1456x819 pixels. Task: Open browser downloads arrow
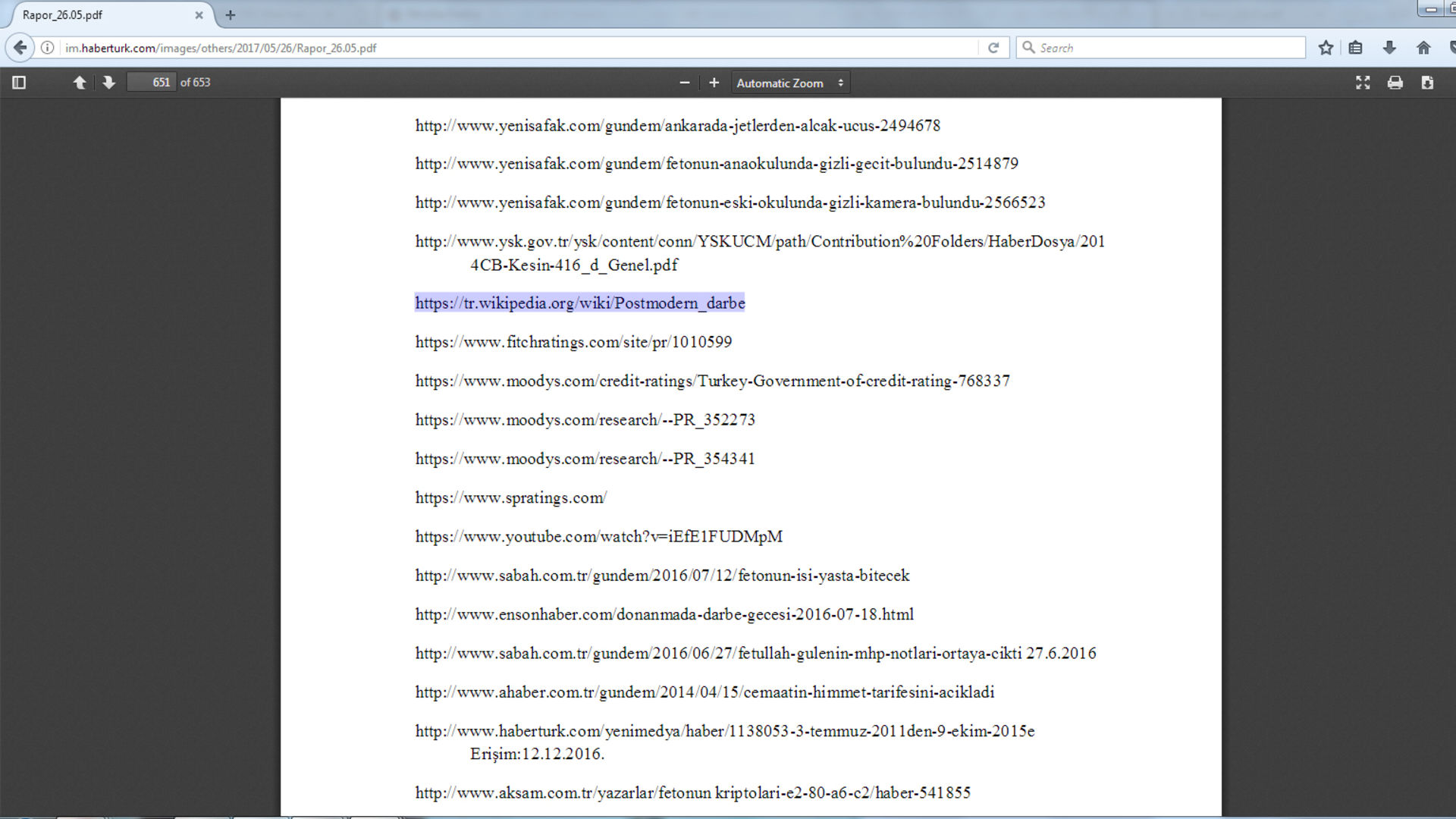tap(1389, 48)
